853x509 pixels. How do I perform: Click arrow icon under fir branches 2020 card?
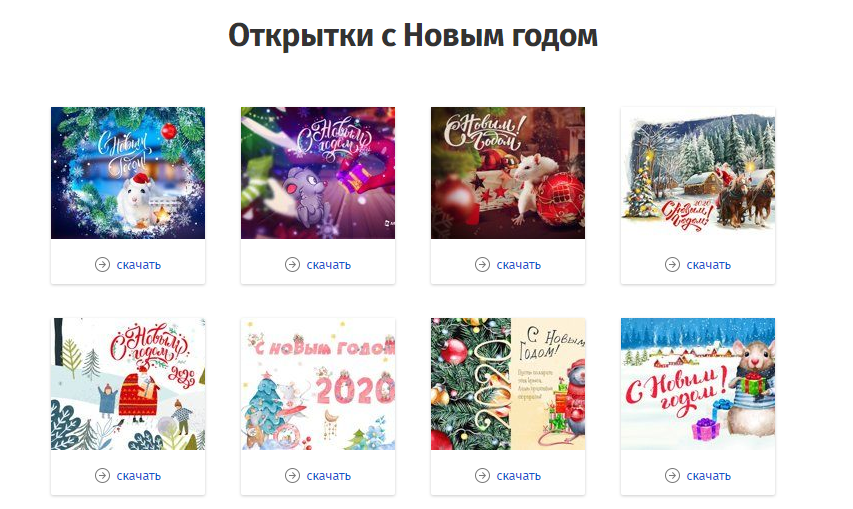tap(482, 476)
